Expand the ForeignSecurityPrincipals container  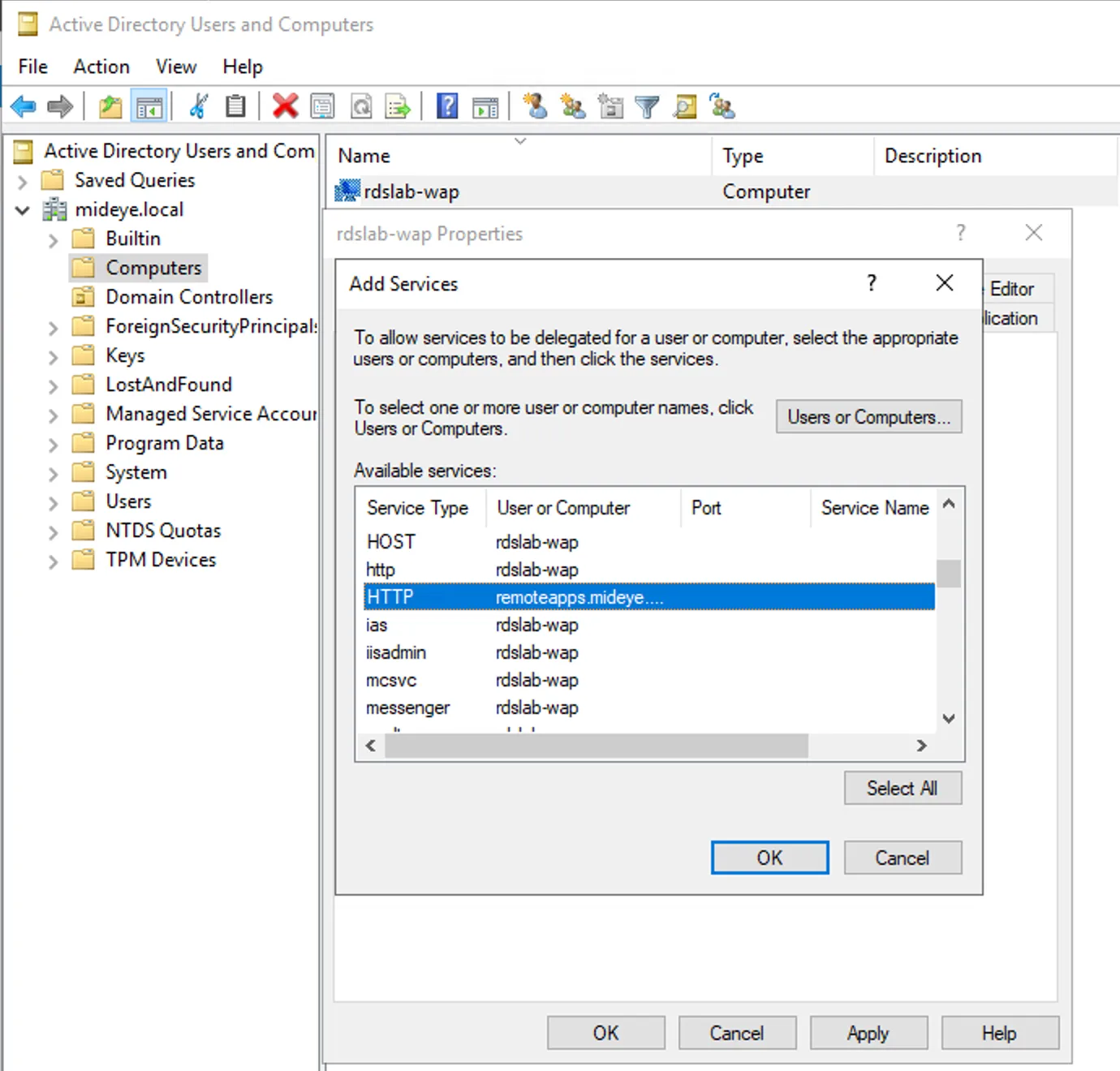[x=52, y=326]
